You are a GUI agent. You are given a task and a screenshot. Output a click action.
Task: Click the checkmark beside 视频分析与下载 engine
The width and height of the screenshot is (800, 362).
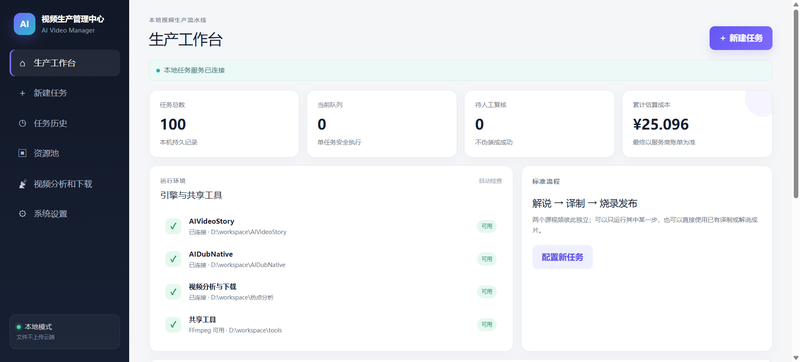coord(173,292)
